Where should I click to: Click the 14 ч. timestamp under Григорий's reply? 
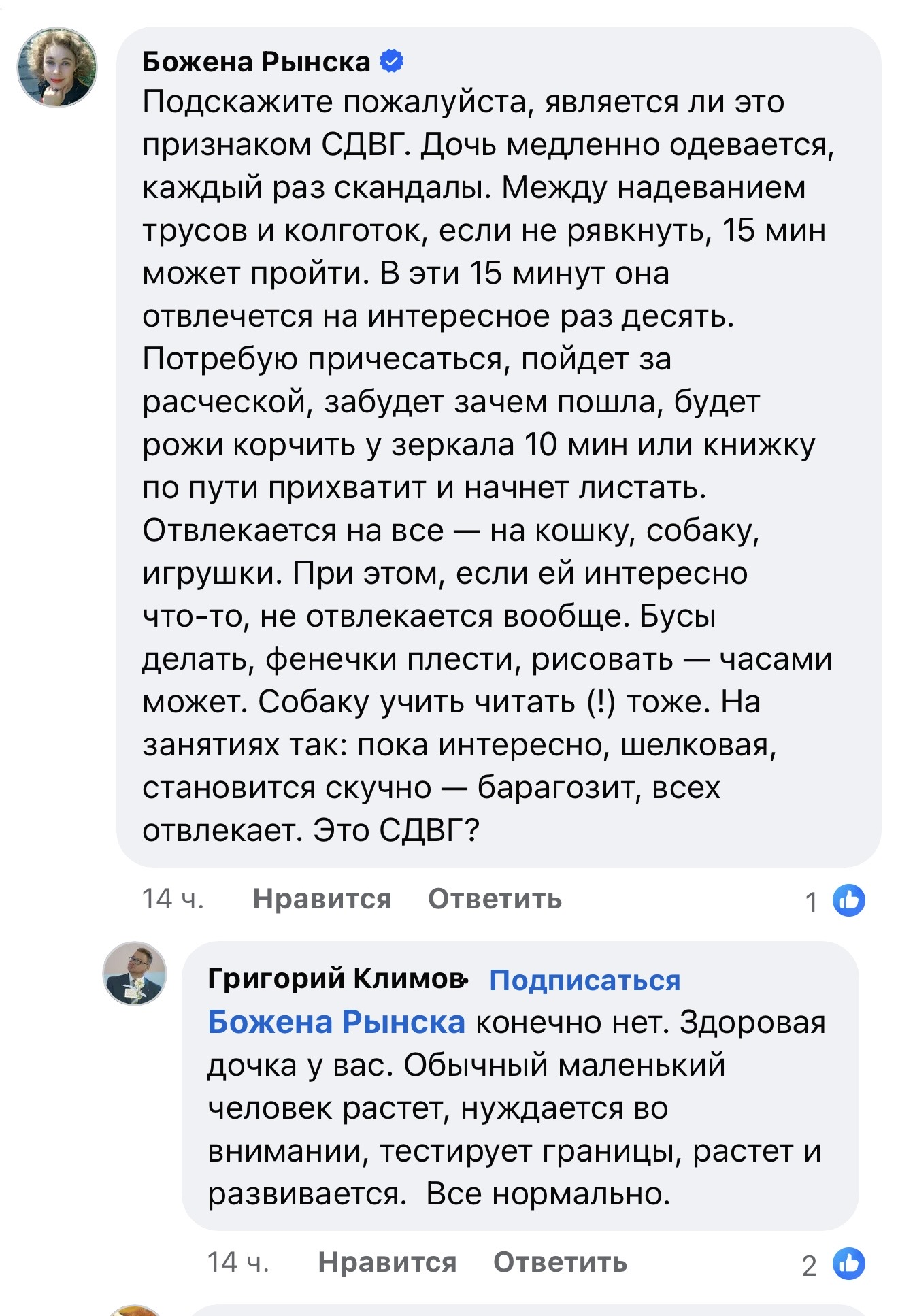coord(238,1263)
